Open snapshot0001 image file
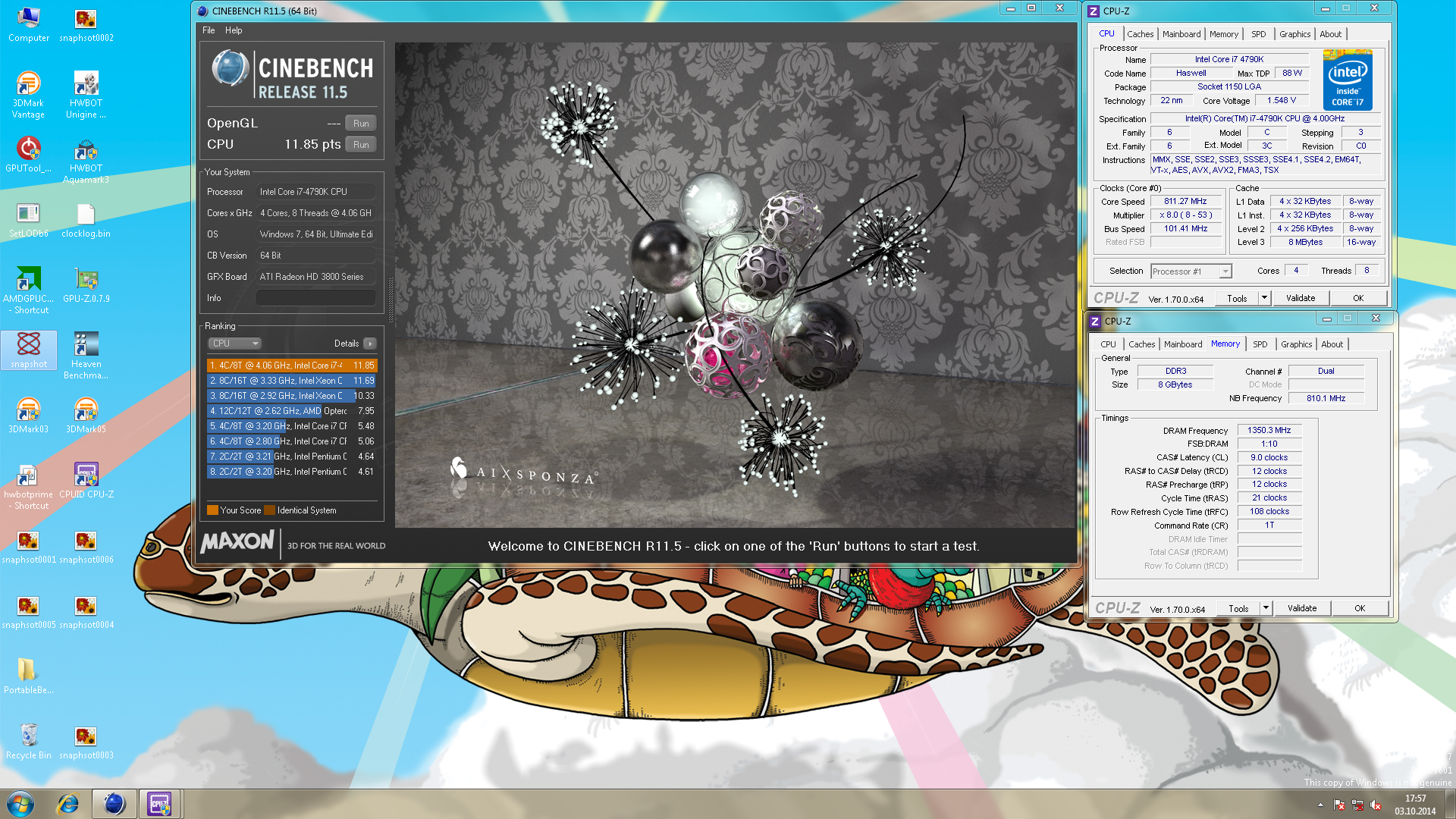1456x819 pixels. (29, 546)
